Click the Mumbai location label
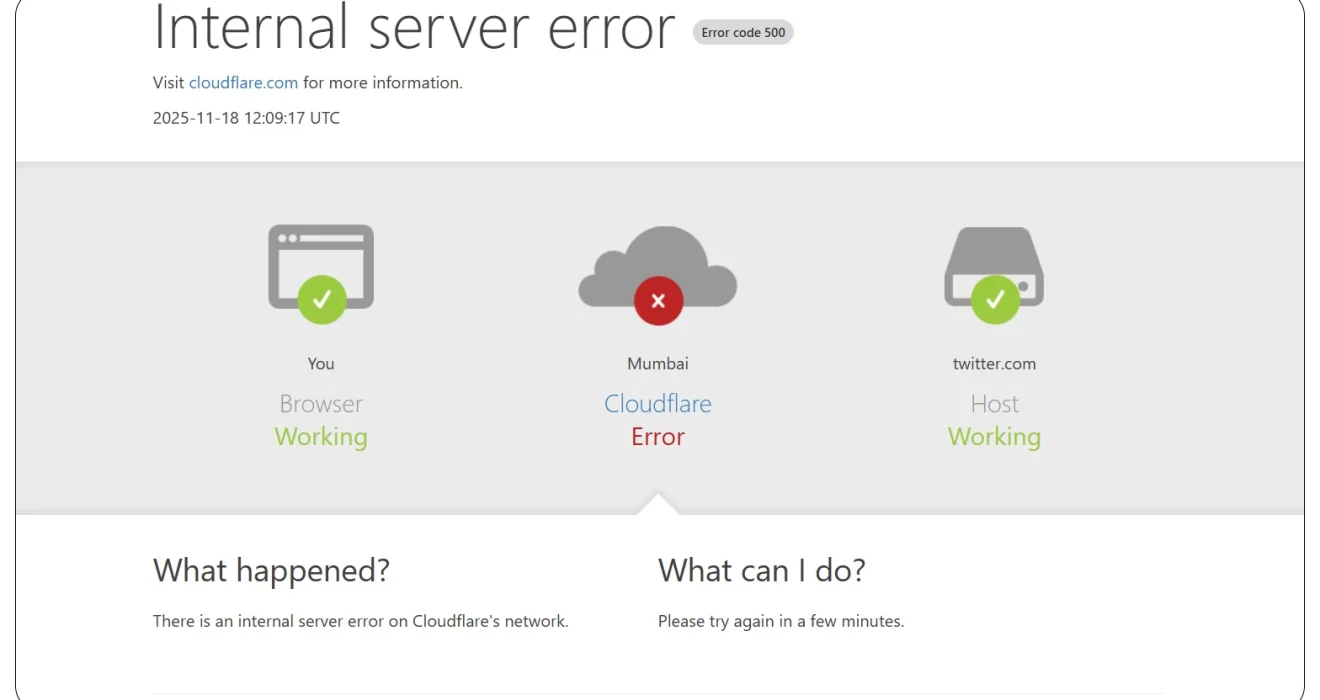 click(658, 364)
